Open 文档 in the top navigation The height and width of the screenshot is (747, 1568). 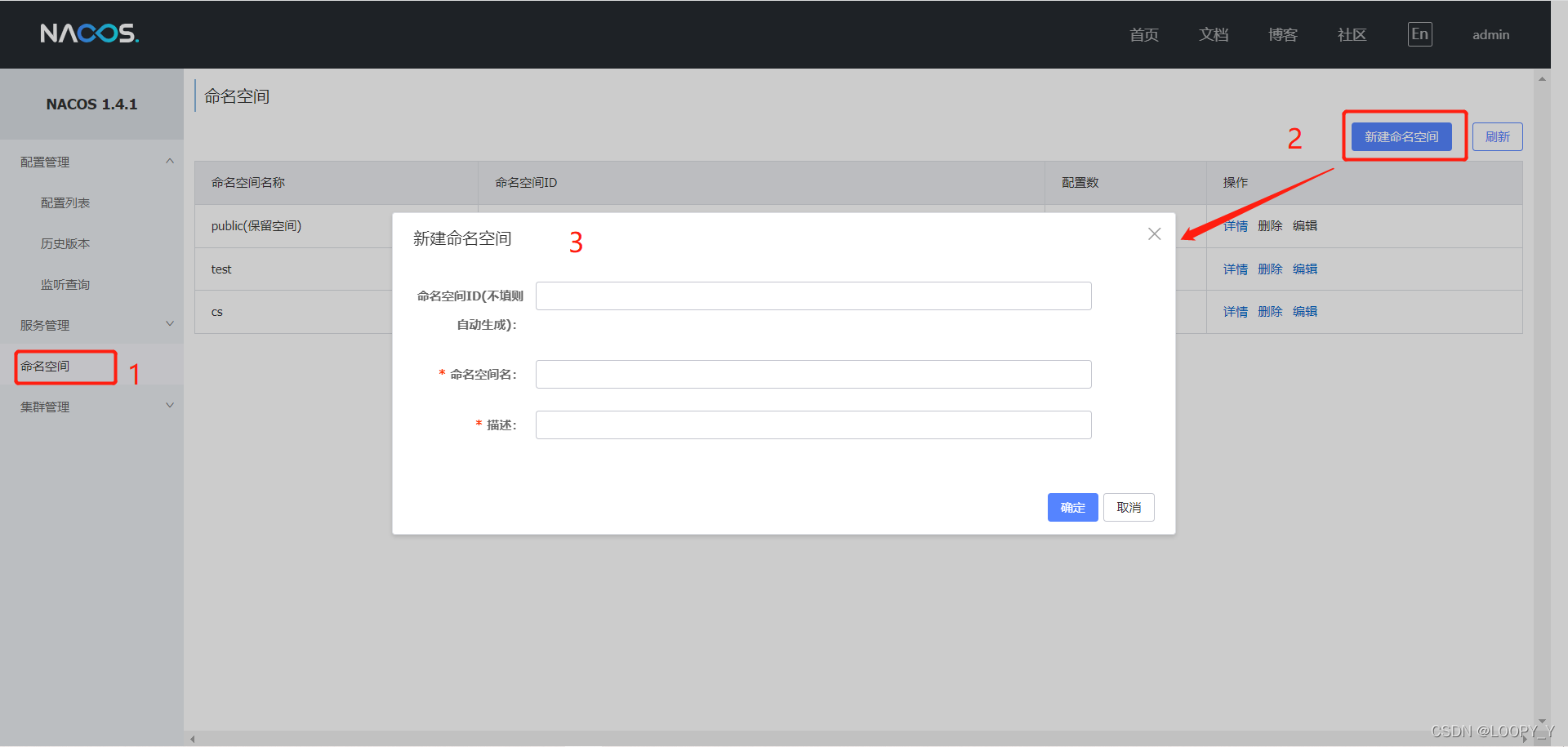pos(1214,34)
